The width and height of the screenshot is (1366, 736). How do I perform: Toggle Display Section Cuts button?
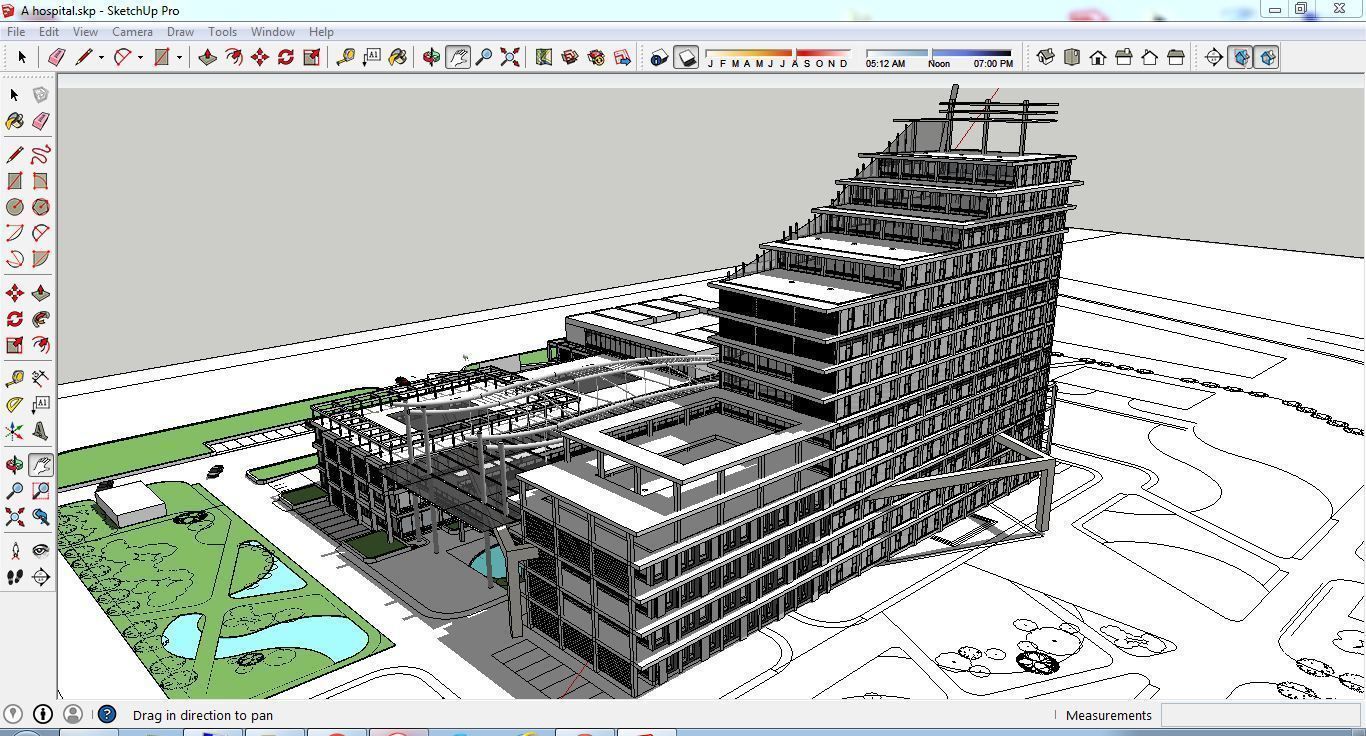(1266, 58)
